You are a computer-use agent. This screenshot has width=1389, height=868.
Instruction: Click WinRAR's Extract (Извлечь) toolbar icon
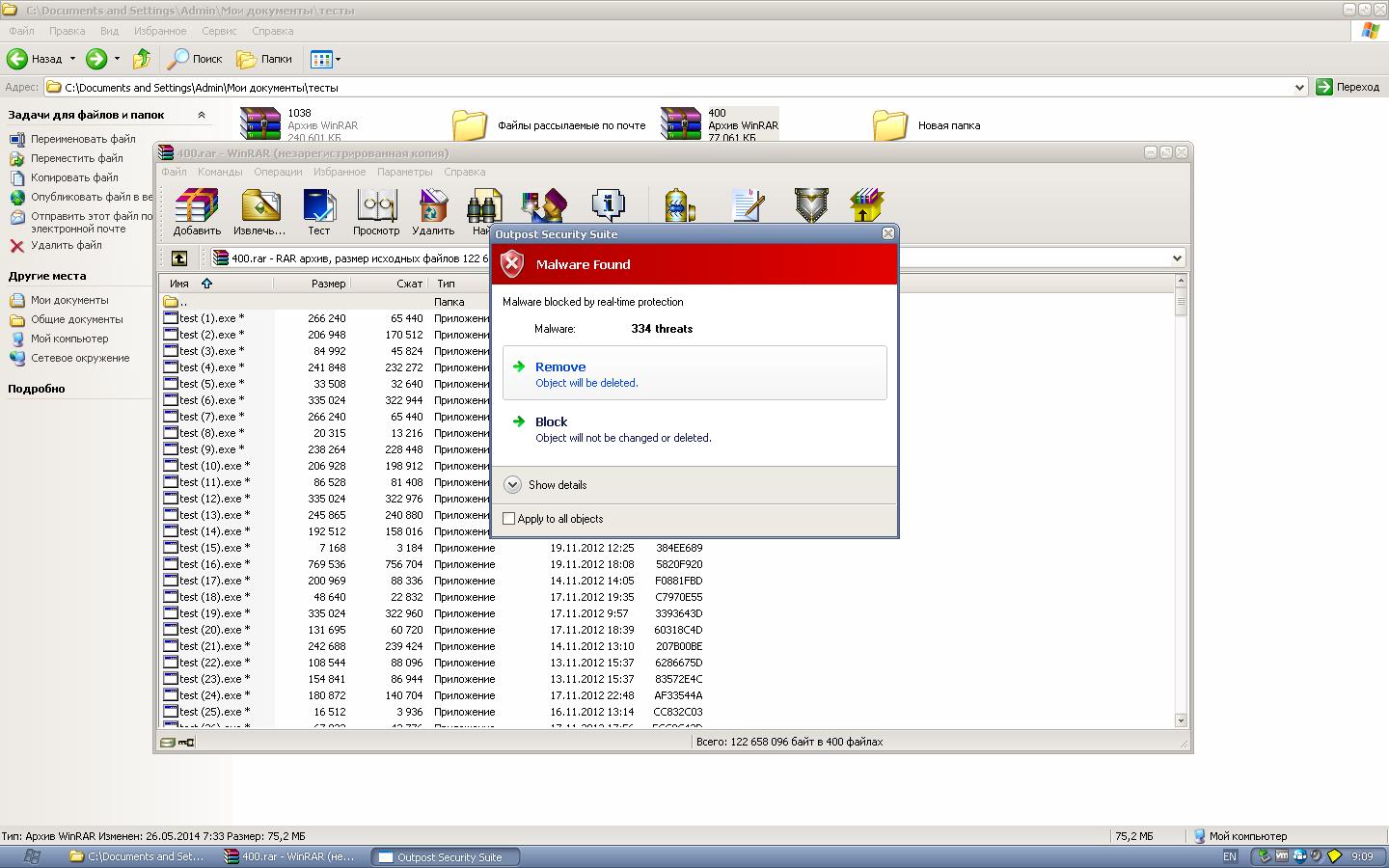click(259, 205)
